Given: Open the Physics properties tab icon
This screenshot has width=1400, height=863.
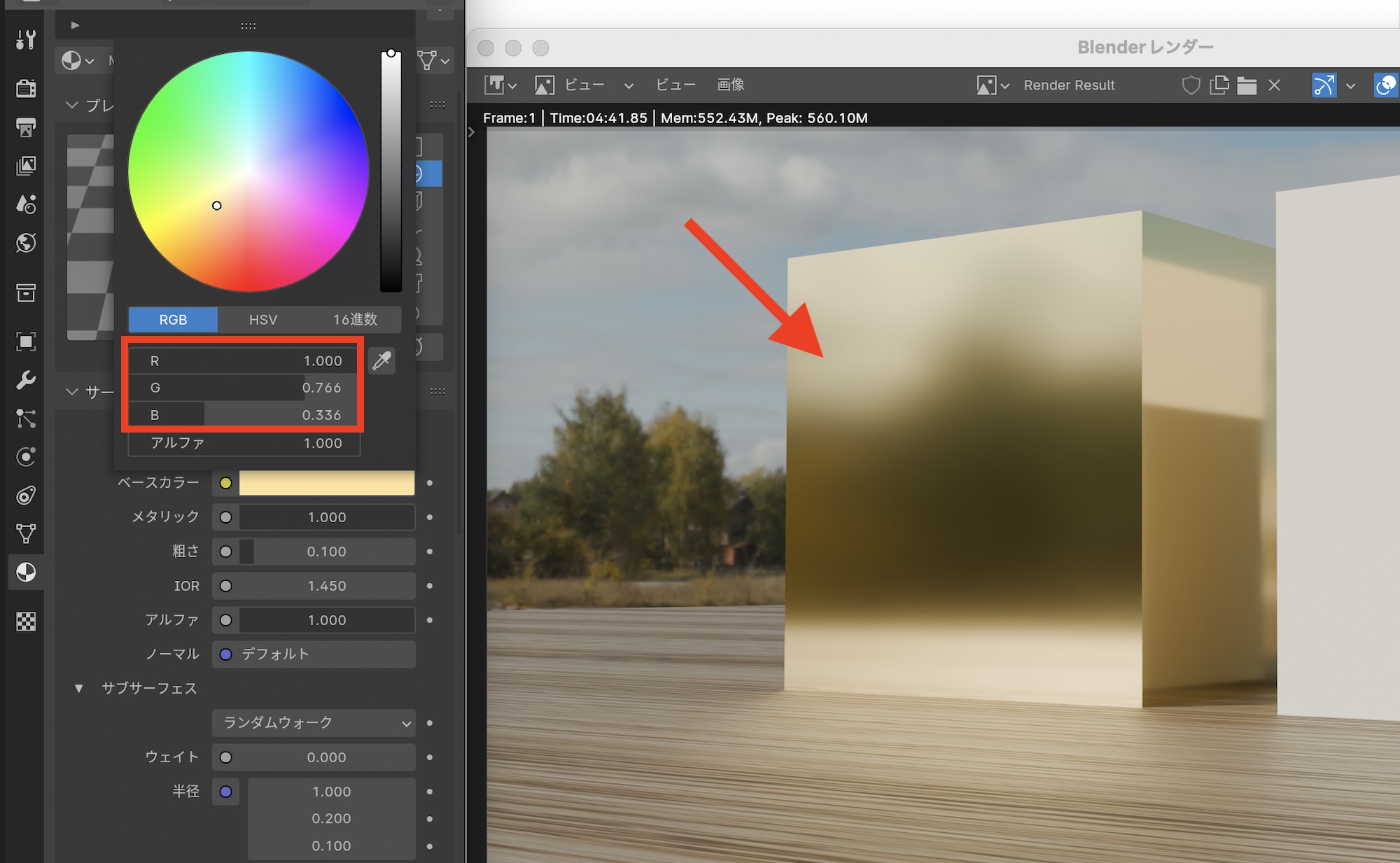Looking at the screenshot, I should coord(26,457).
